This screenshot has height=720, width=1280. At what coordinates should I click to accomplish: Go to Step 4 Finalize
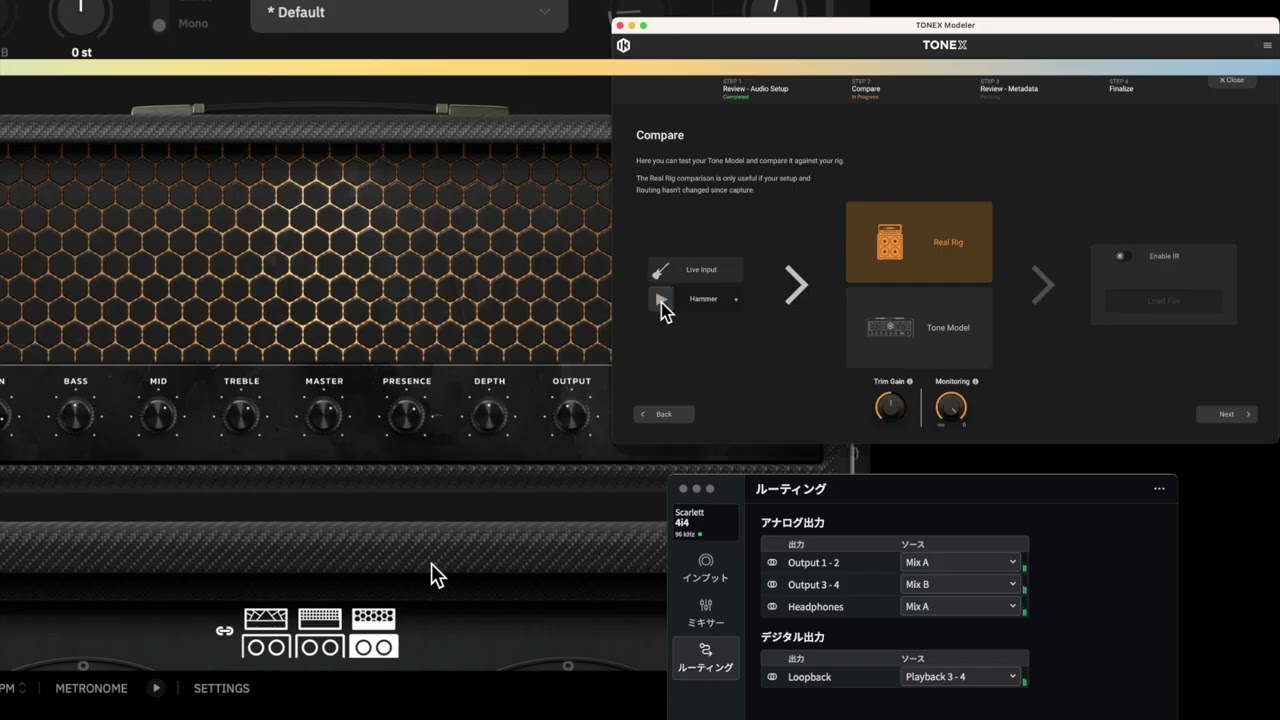(1121, 85)
